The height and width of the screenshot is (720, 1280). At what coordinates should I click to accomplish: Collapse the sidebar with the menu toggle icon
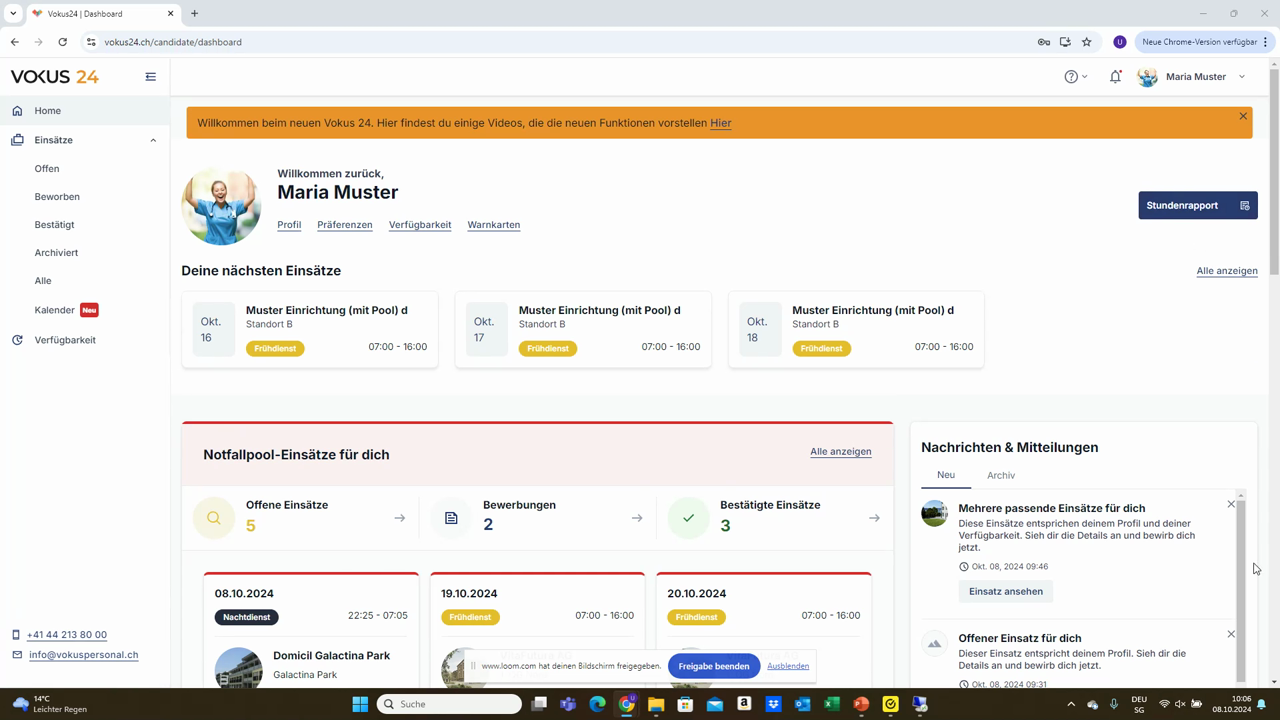point(151,77)
